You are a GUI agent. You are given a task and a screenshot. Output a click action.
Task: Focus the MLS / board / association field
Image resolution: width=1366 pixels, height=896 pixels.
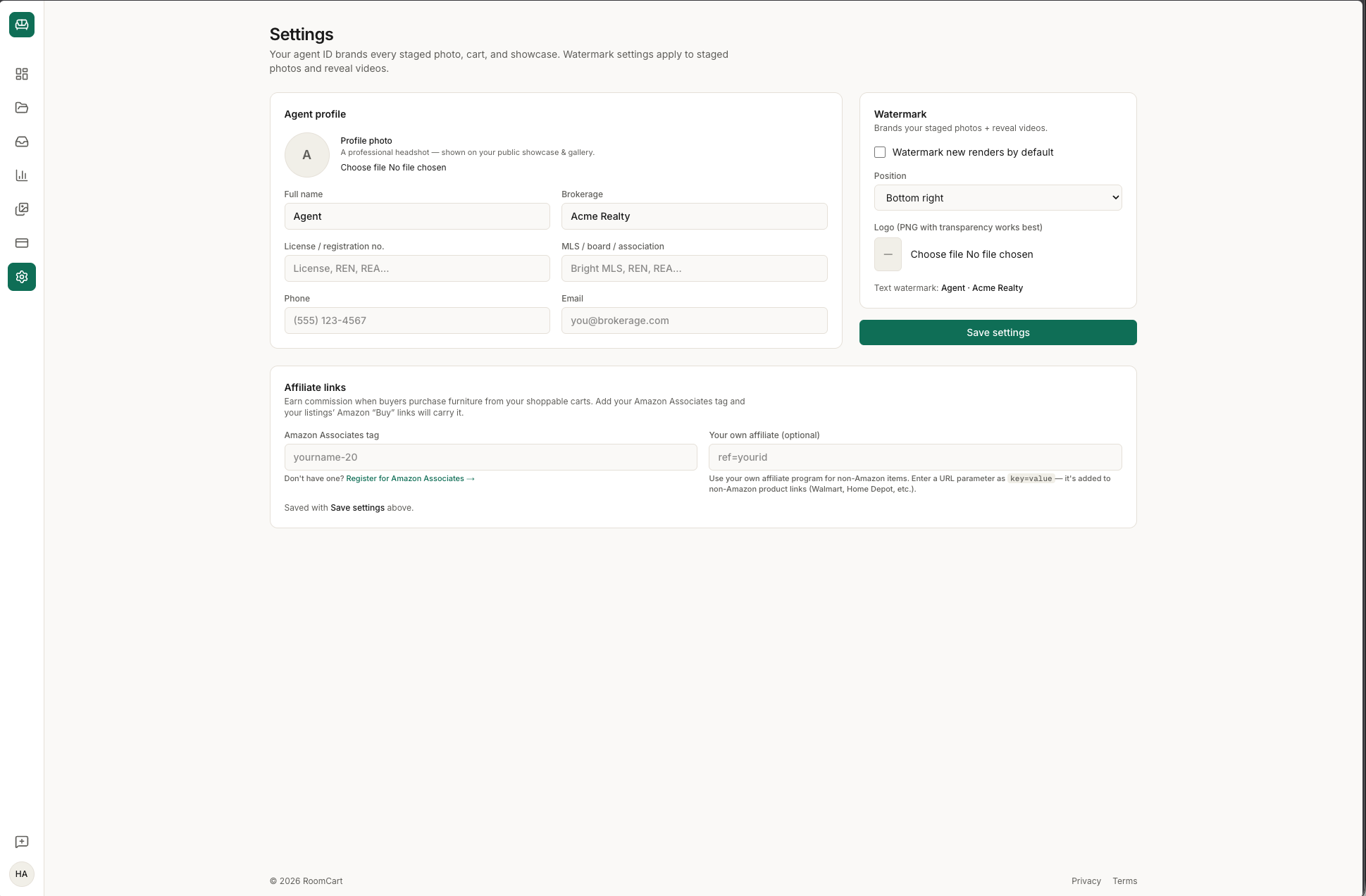pyautogui.click(x=694, y=268)
